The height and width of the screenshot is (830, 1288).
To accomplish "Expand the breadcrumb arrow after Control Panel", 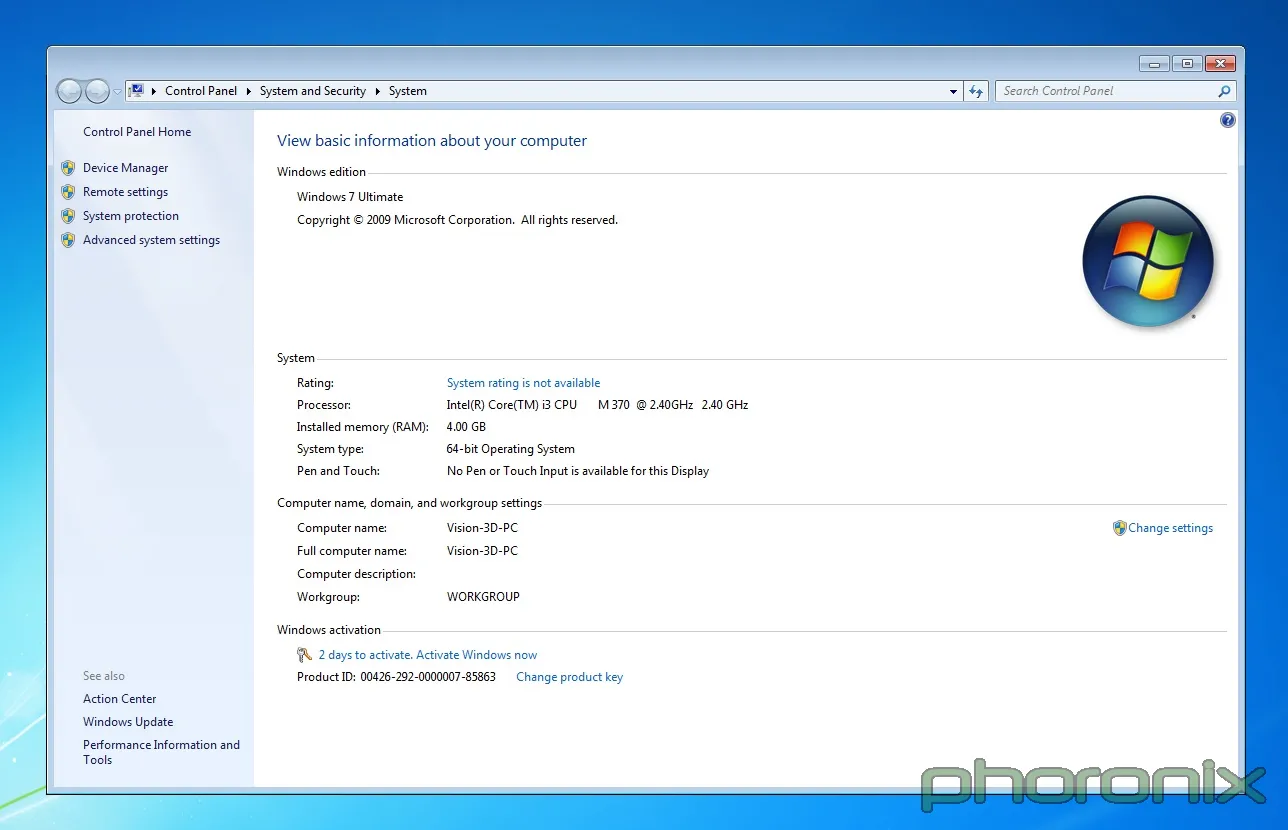I will click(x=248, y=91).
